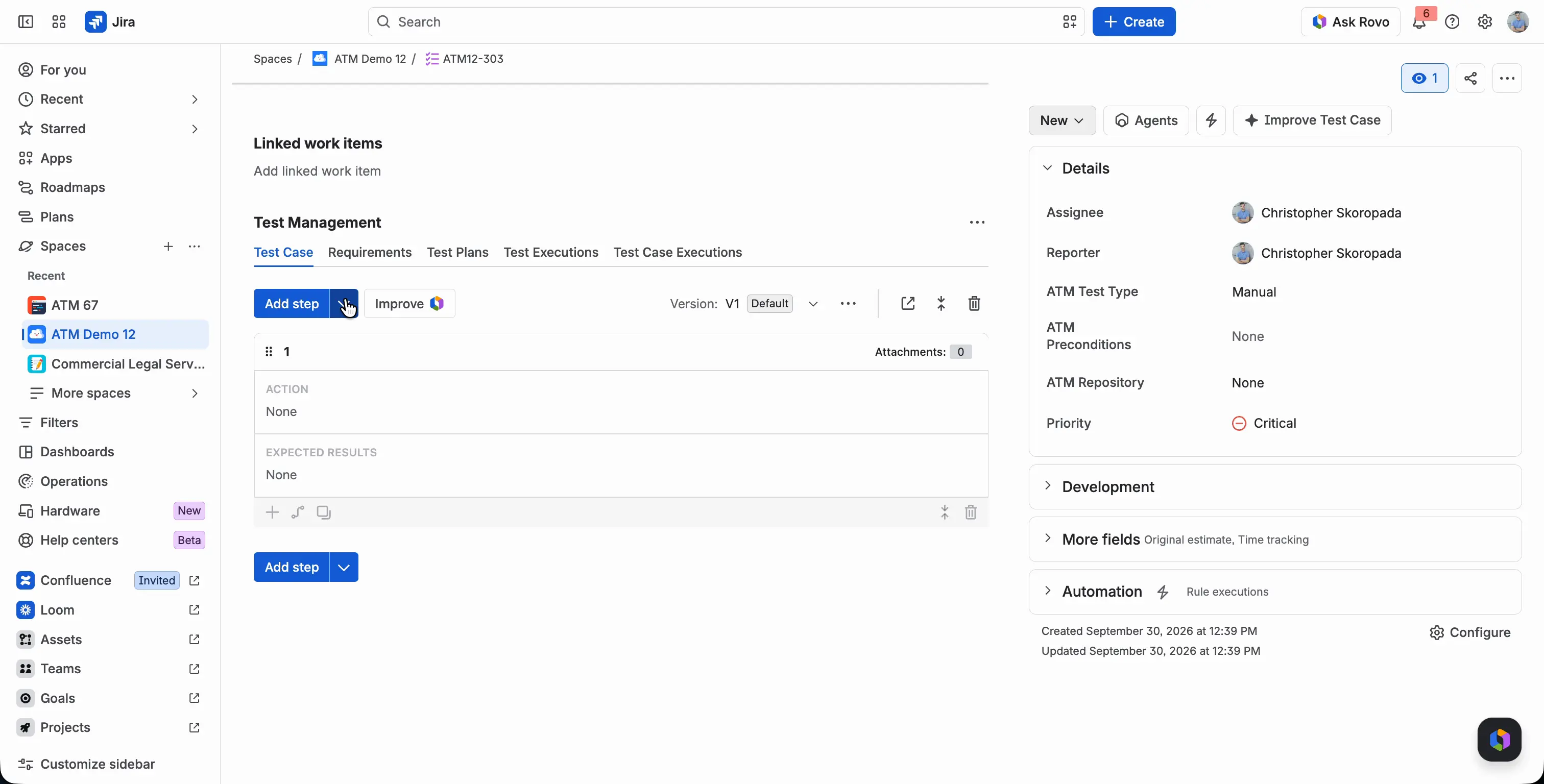Open the top Add step dropdown arrow
Image resolution: width=1544 pixels, height=784 pixels.
[344, 303]
